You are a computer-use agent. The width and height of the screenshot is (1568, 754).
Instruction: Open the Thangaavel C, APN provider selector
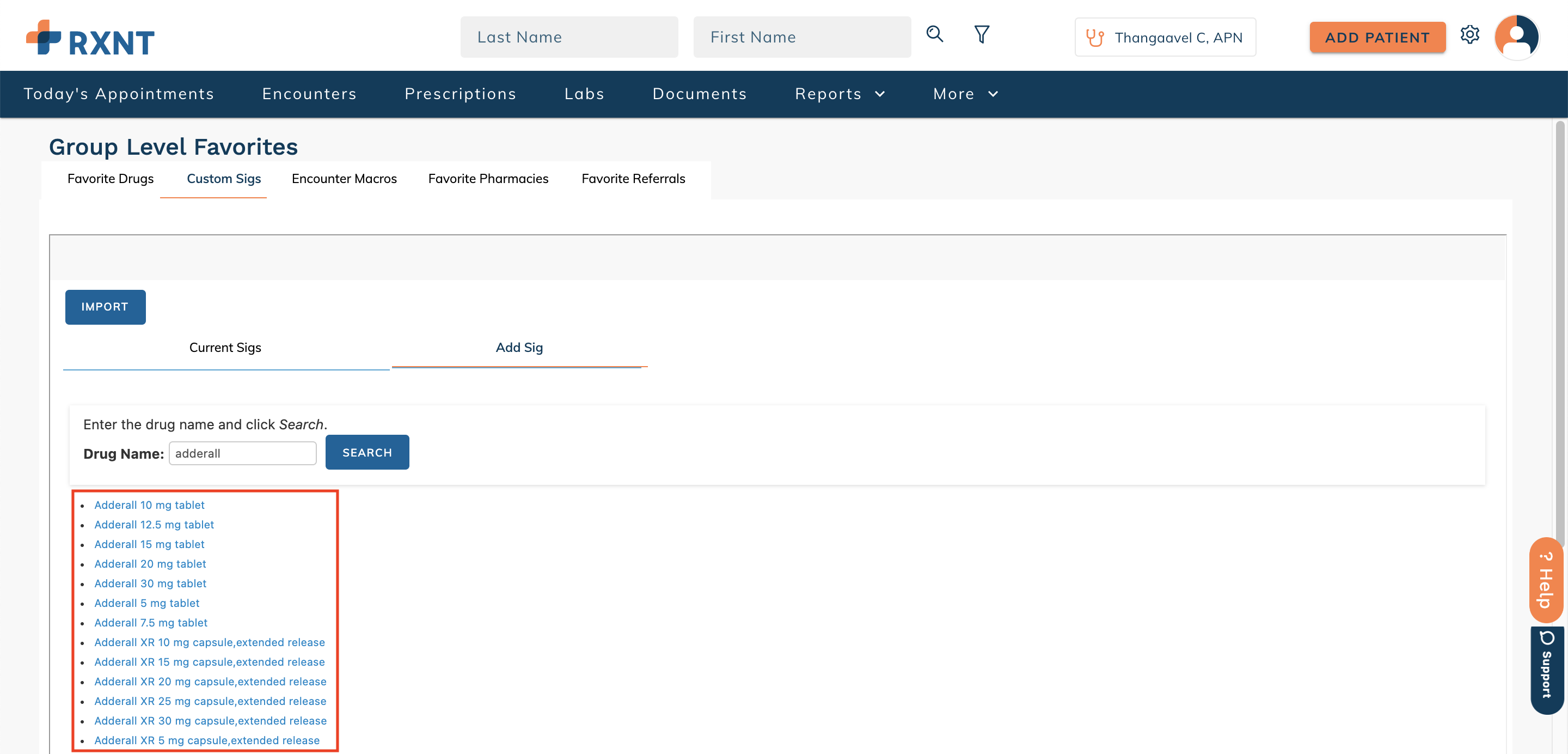coord(1165,38)
